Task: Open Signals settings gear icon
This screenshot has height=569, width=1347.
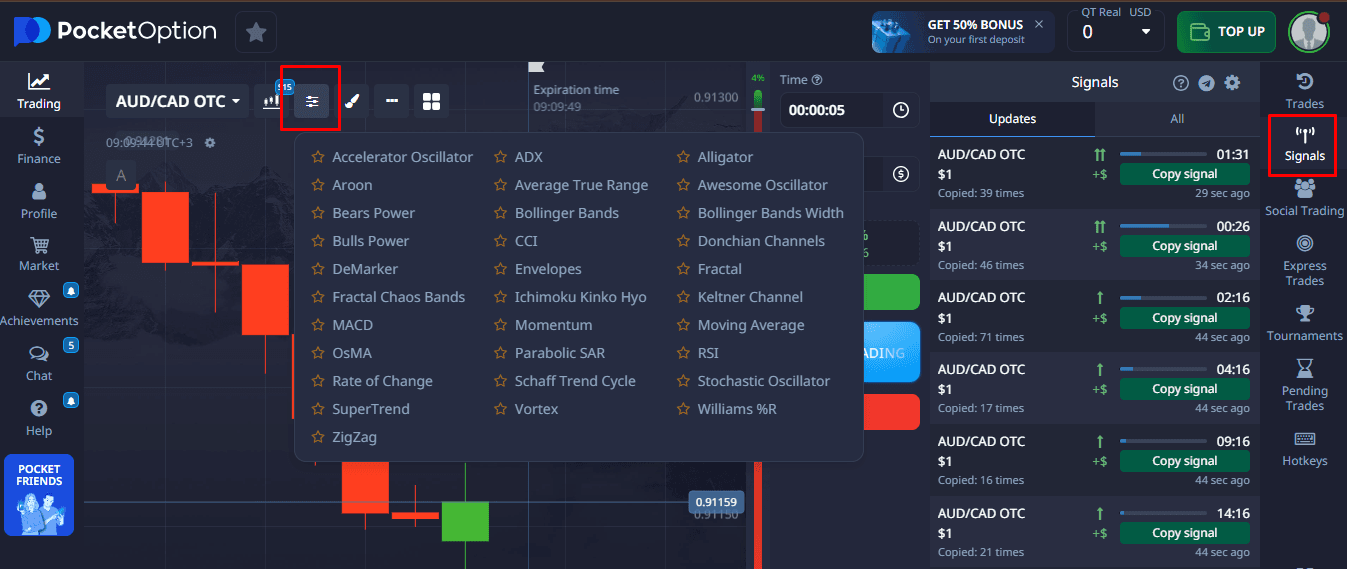Action: tap(1232, 83)
